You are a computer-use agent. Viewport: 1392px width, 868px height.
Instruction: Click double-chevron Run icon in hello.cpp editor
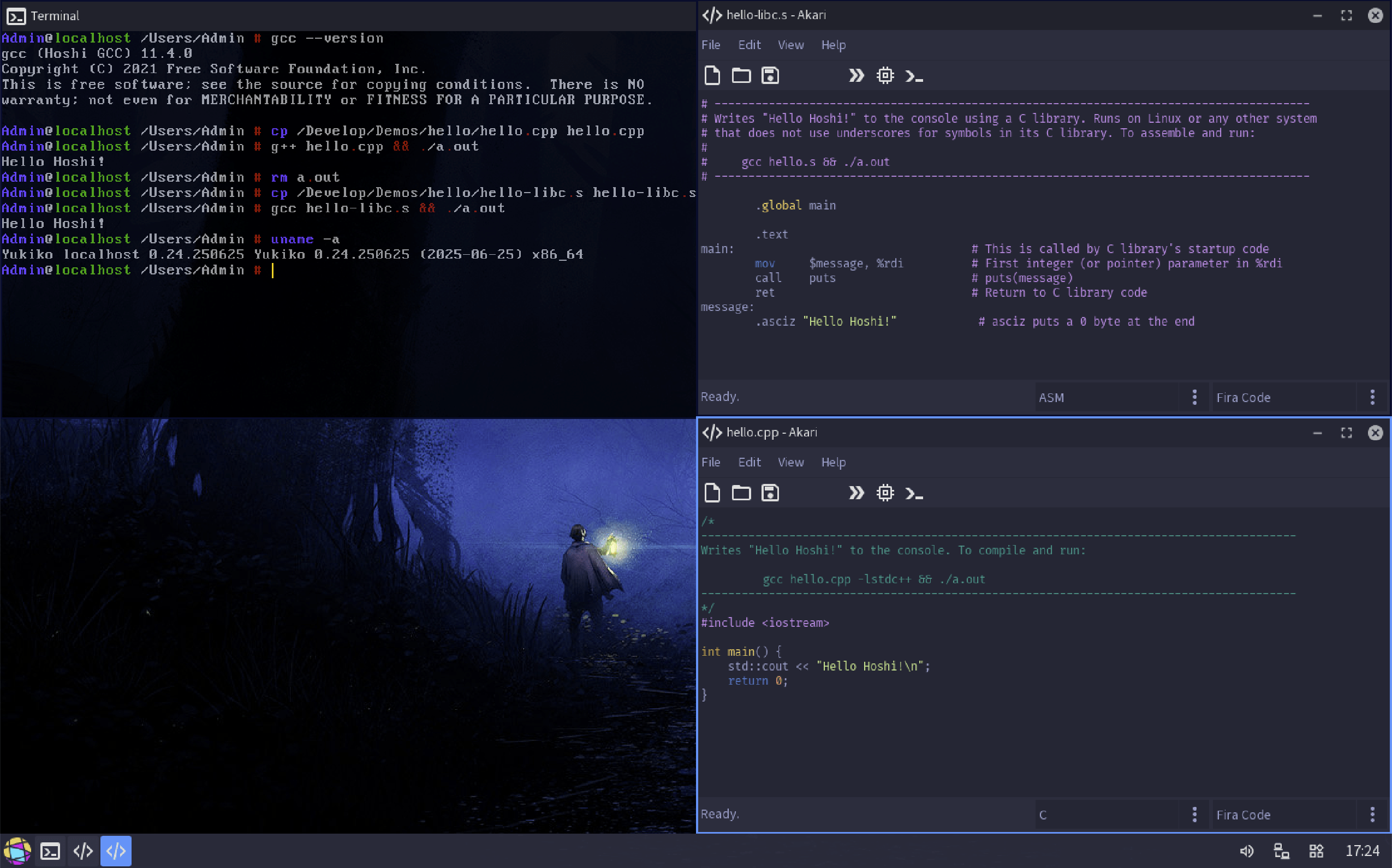tap(856, 493)
